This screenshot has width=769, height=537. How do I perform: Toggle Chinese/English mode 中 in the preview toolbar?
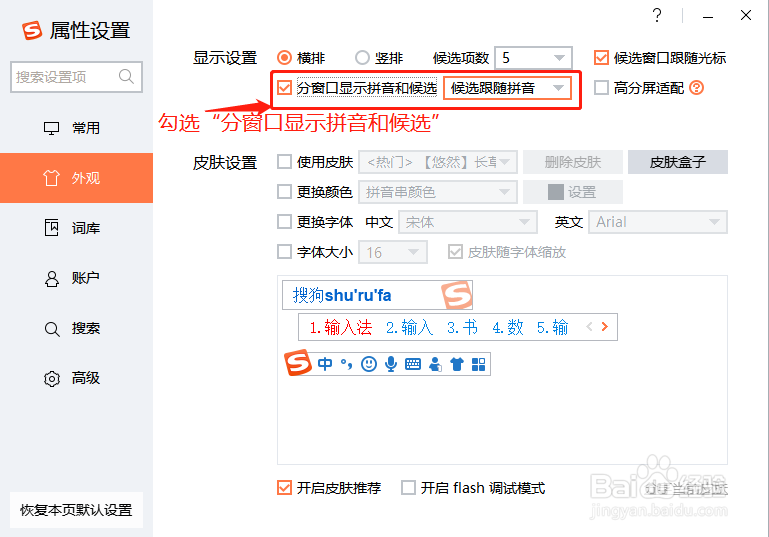tap(325, 364)
